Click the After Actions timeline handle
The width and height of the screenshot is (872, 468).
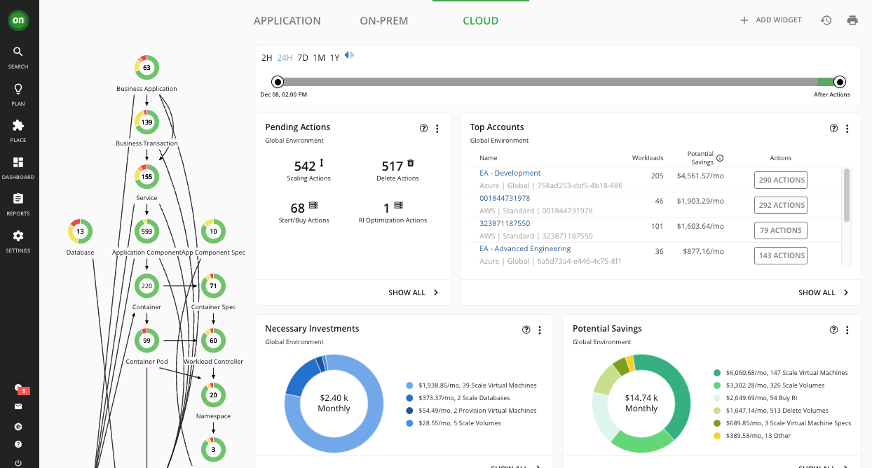[x=839, y=82]
